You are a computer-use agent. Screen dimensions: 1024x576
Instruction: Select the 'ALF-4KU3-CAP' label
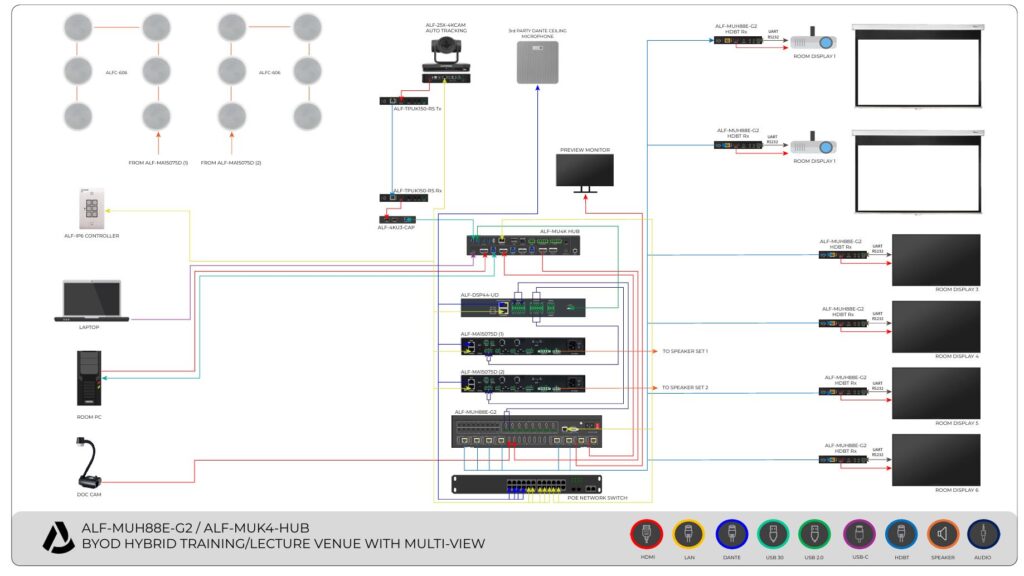click(x=396, y=228)
